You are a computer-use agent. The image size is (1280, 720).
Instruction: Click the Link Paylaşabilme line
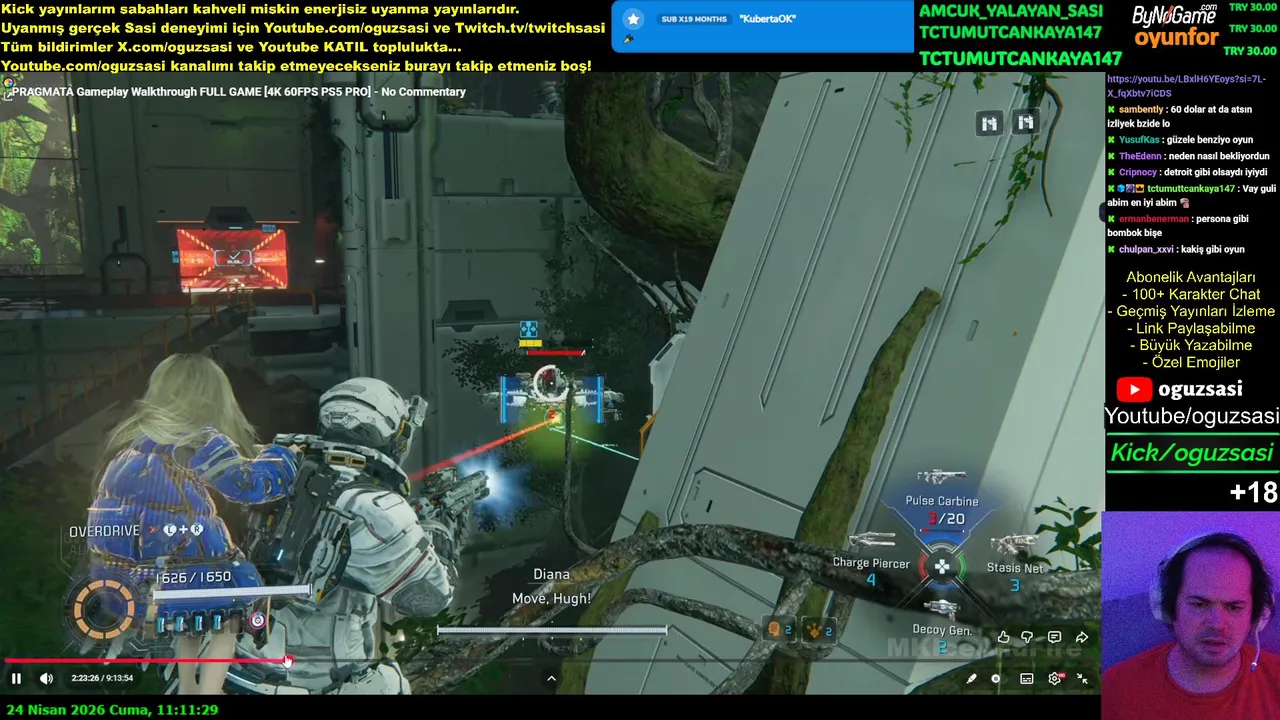[x=1190, y=328]
